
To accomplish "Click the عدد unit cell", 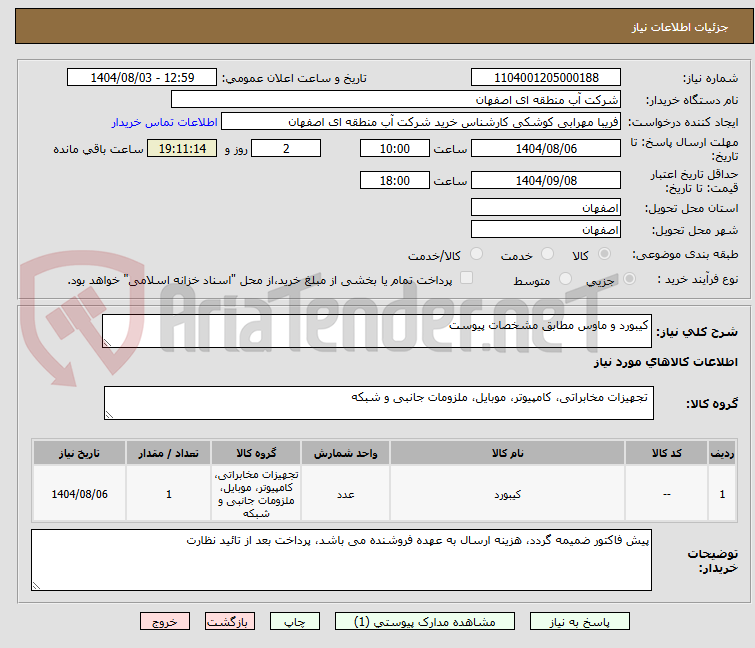I will [x=346, y=494].
